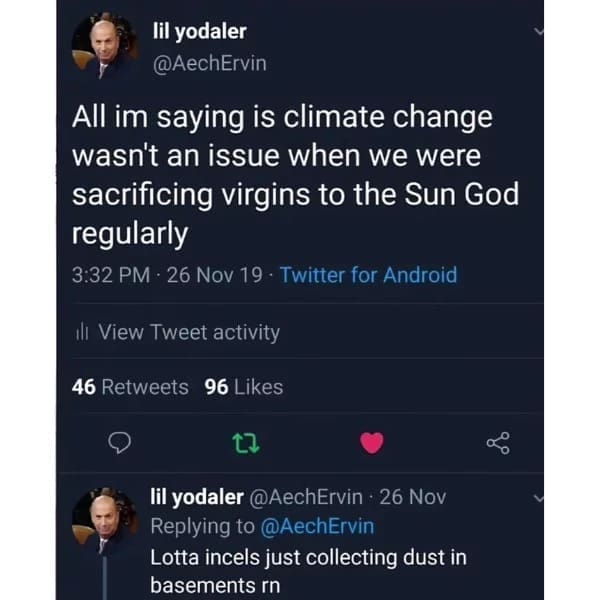Show the list of 46 Retweets

131,387
